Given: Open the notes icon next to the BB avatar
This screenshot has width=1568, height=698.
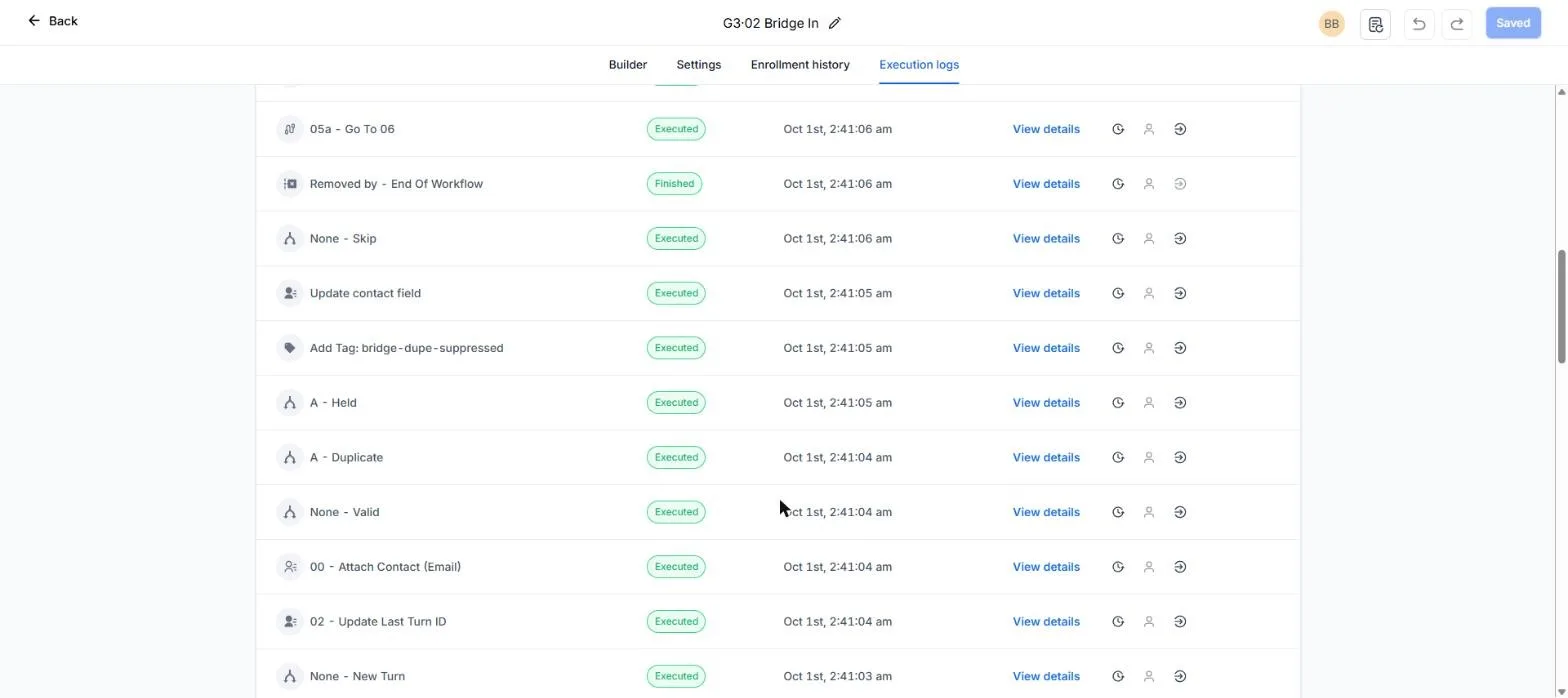Looking at the screenshot, I should tap(1375, 23).
